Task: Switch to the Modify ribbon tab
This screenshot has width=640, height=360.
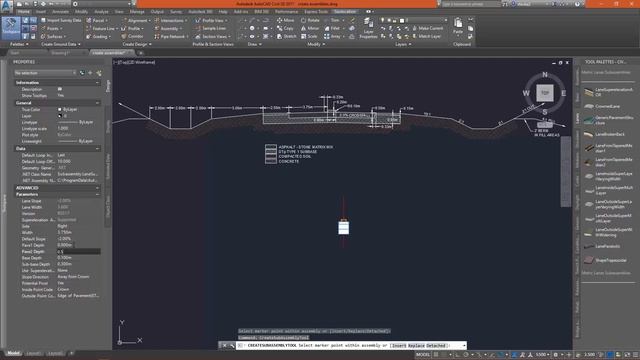Action: coord(81,12)
